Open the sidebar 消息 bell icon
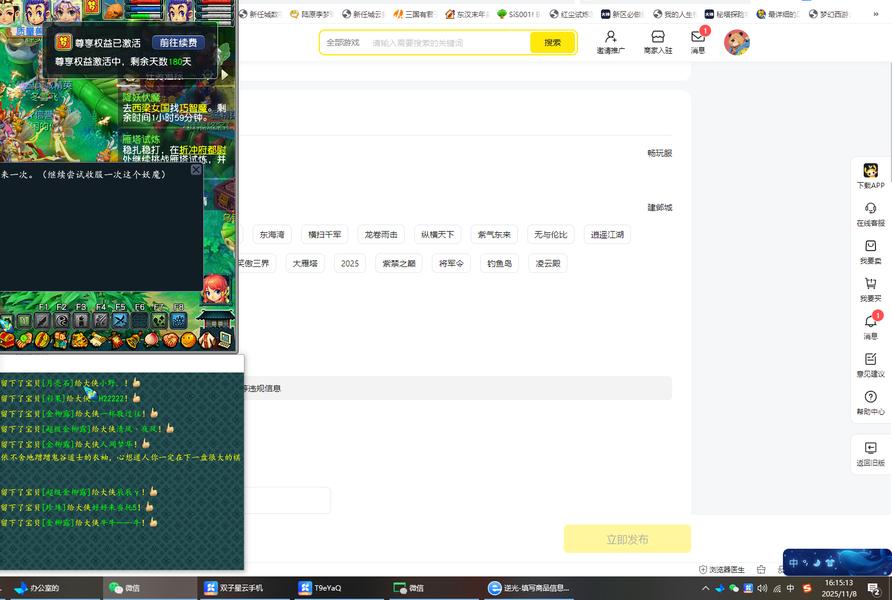Viewport: 892px width, 600px height. [870, 327]
